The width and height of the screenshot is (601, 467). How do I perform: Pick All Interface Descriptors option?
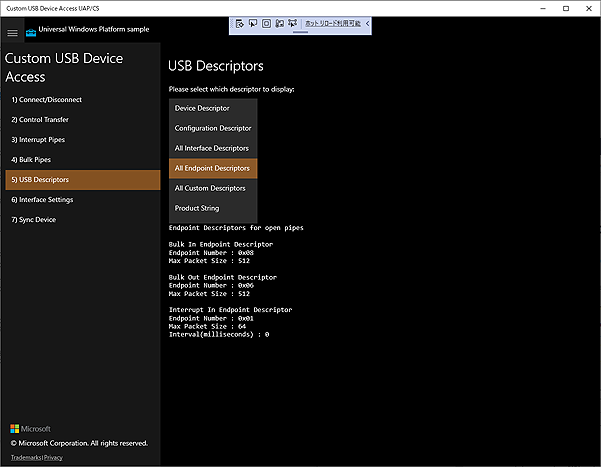tap(212, 148)
